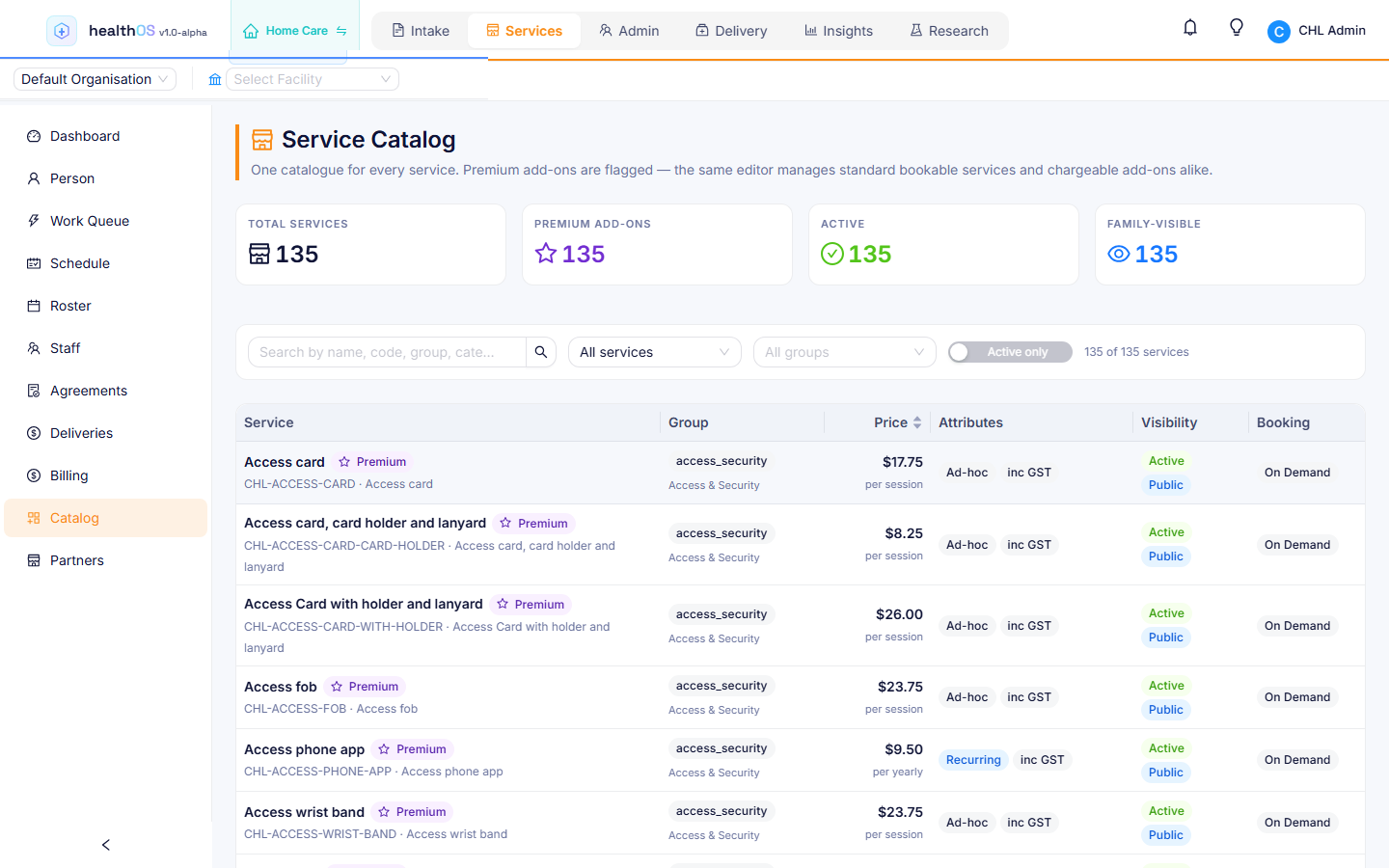Viewport: 1389px width, 868px height.
Task: Open Billing in the sidebar
Action: tap(106, 475)
